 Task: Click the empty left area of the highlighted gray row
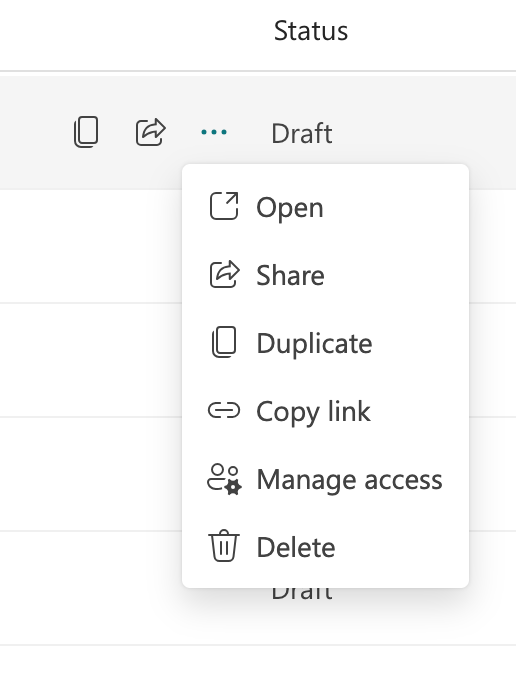coord(35,133)
